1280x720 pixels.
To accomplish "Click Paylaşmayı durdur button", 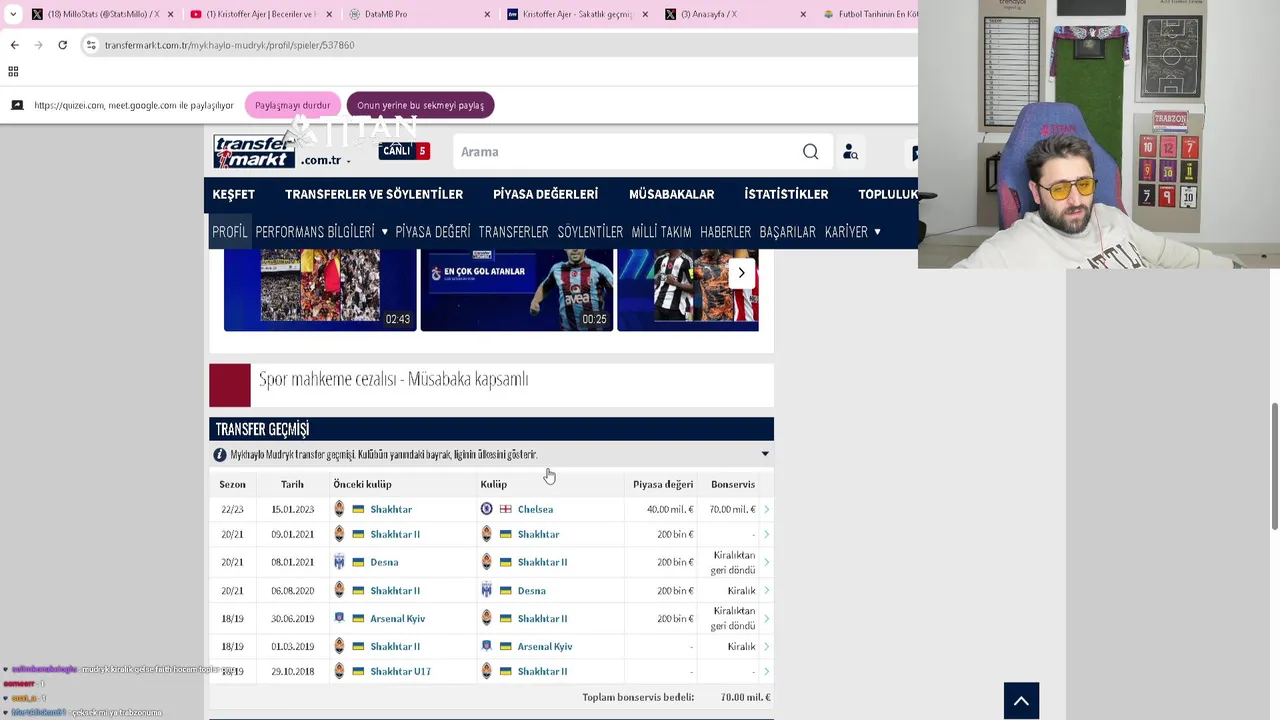I will pyautogui.click(x=292, y=105).
